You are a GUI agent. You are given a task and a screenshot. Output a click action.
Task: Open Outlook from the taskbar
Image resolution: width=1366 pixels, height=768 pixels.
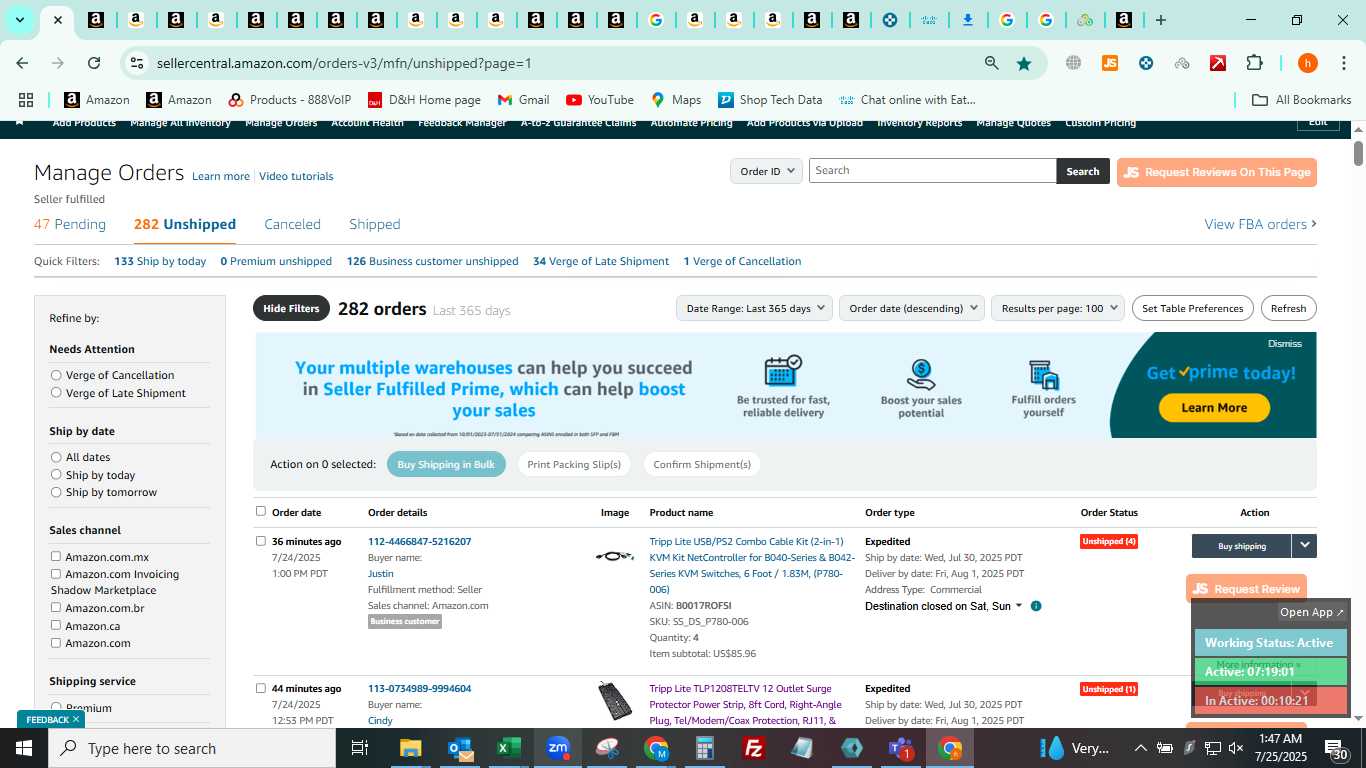460,748
